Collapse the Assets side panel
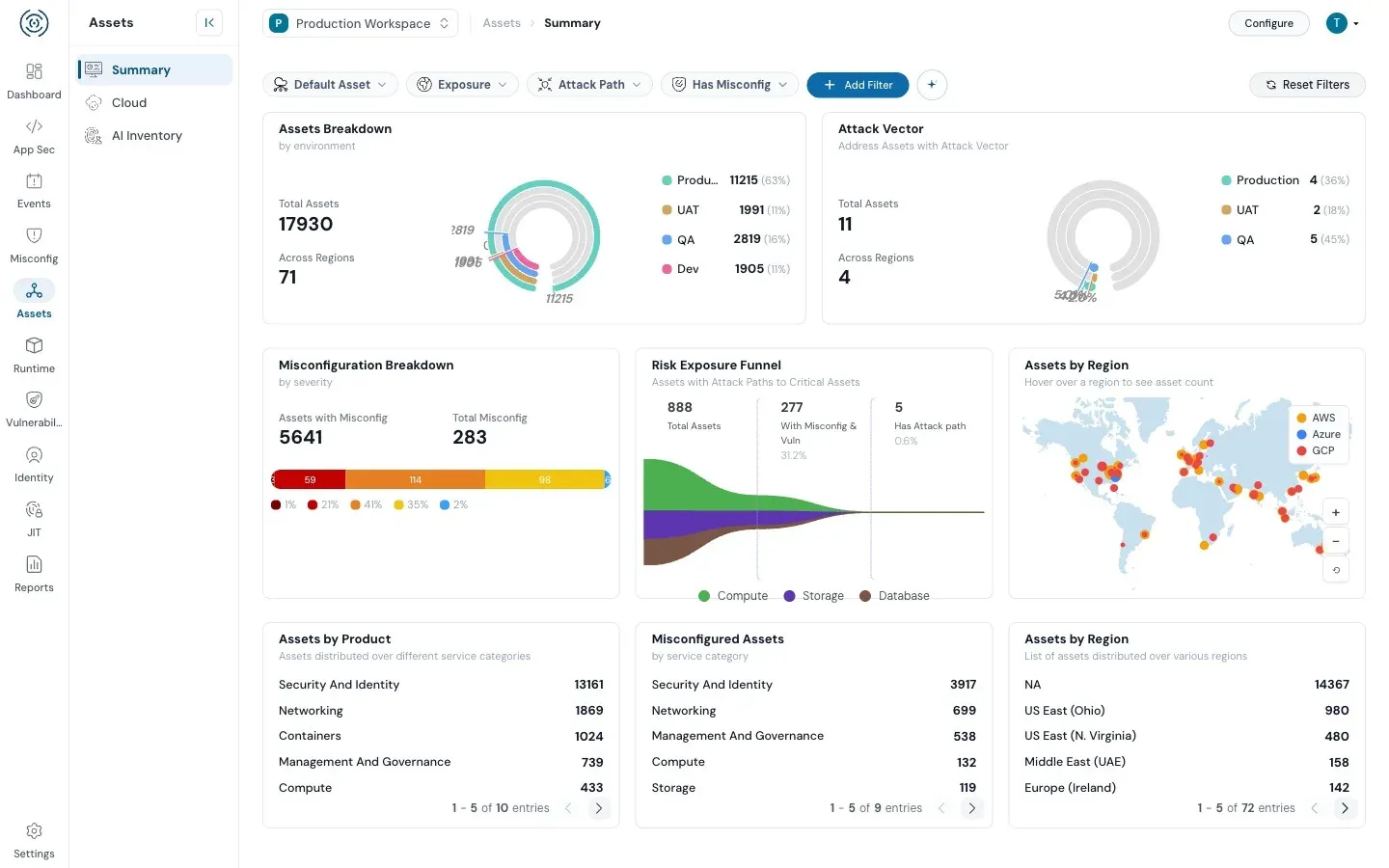 click(x=209, y=23)
